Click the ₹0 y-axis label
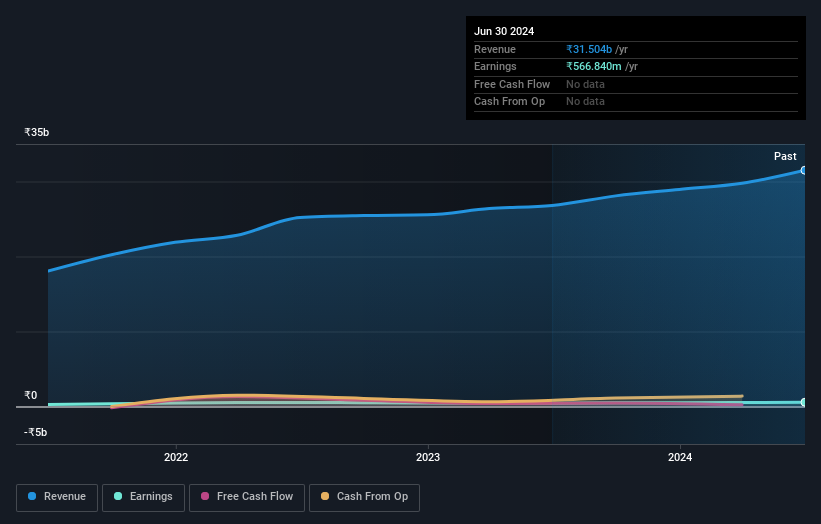The width and height of the screenshot is (821, 524). [31, 395]
